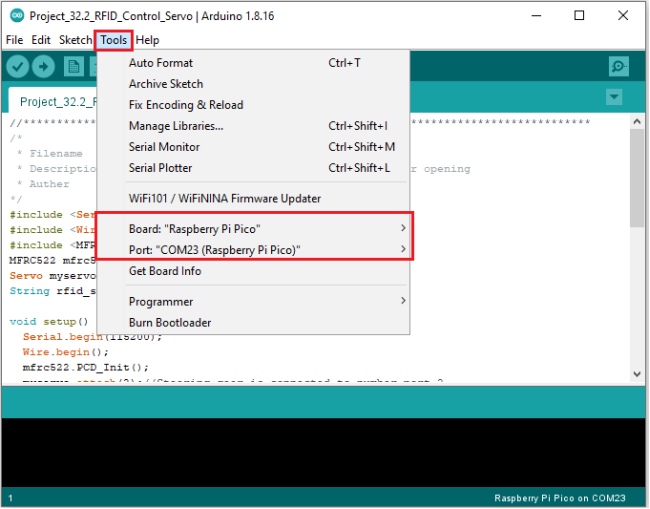Image resolution: width=650 pixels, height=509 pixels.
Task: Click the "mfrc522.PCD_Init();" code line
Action: click(85, 367)
